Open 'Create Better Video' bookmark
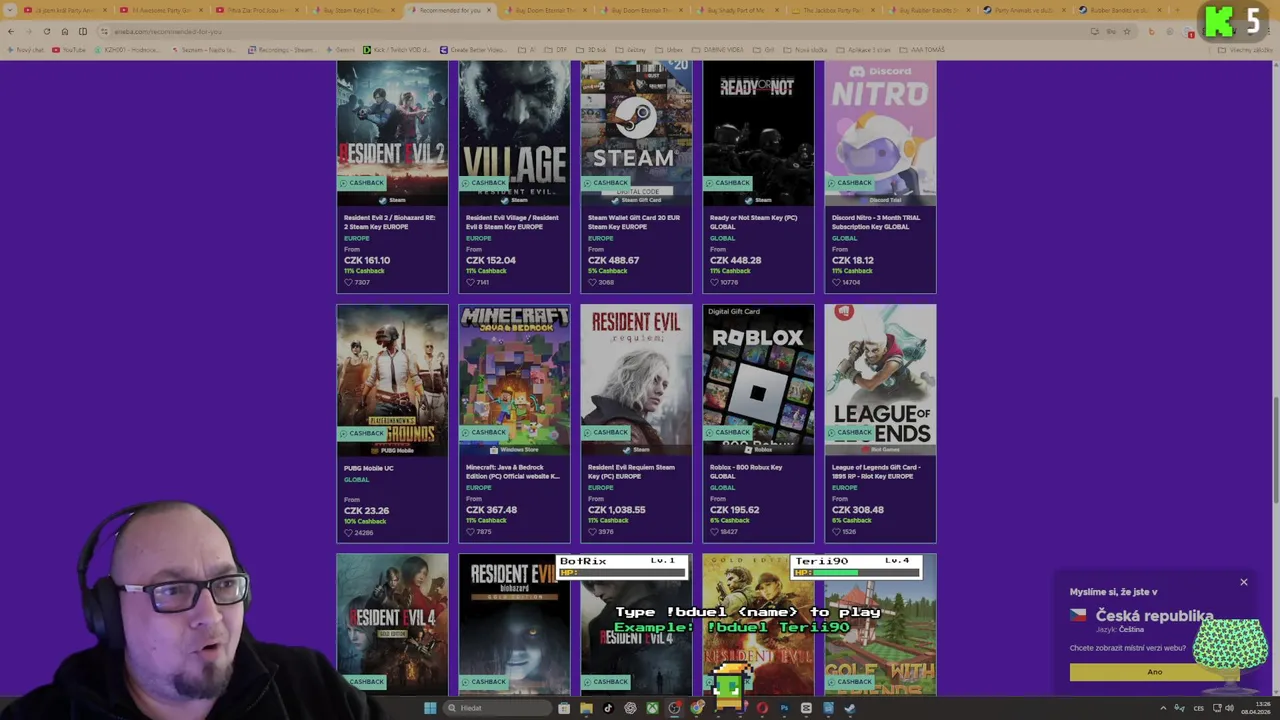Viewport: 1280px width, 720px height. [474, 49]
